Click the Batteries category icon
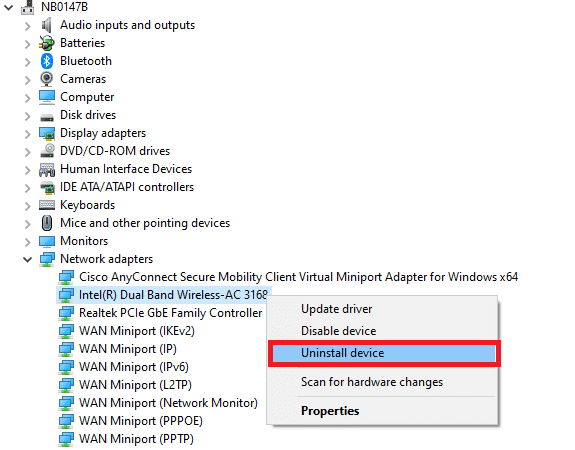Viewport: 575px width, 450px height. coord(47,43)
